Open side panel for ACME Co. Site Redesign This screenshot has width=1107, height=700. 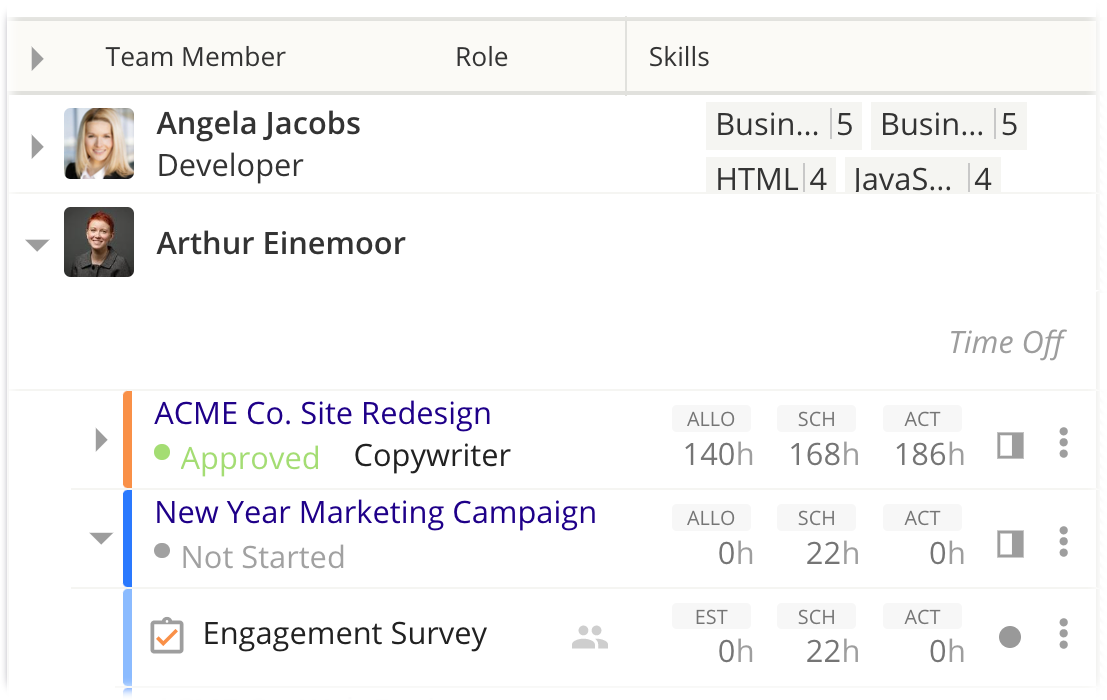[x=1010, y=445]
